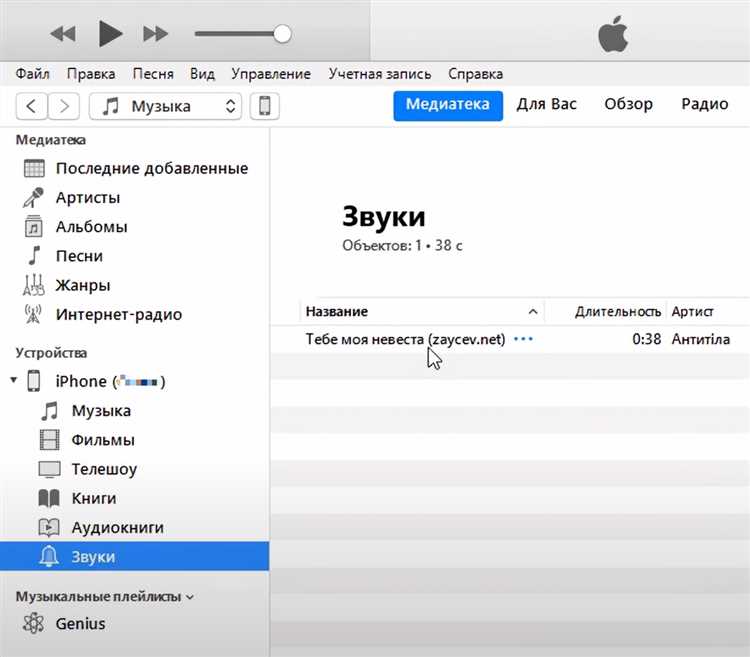Collapse the iPhone device tree triangle
This screenshot has width=750, height=657.
pyautogui.click(x=14, y=380)
